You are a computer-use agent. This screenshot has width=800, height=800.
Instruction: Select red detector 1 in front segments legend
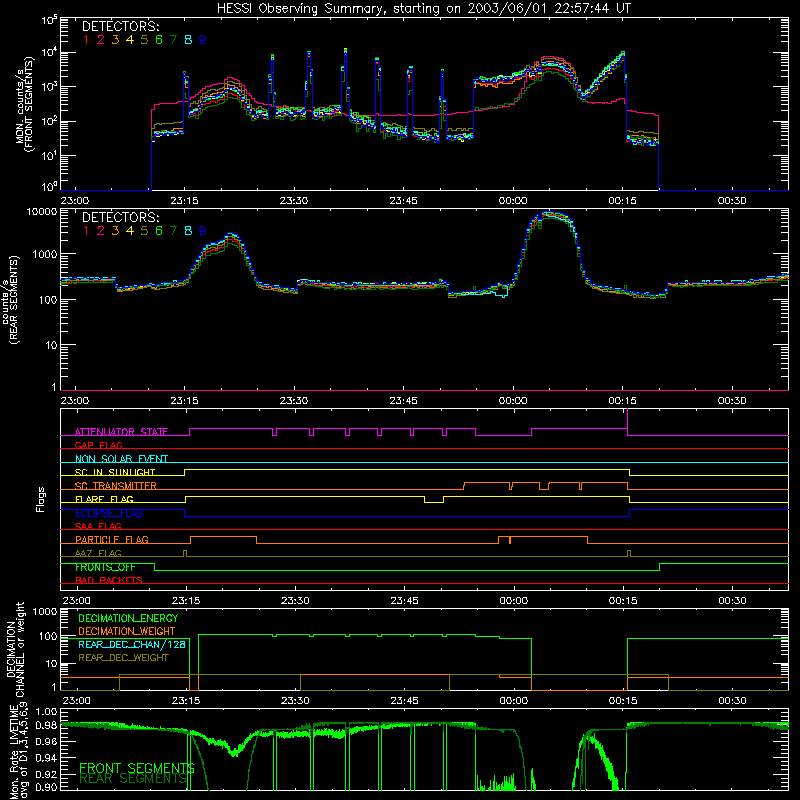click(x=86, y=40)
